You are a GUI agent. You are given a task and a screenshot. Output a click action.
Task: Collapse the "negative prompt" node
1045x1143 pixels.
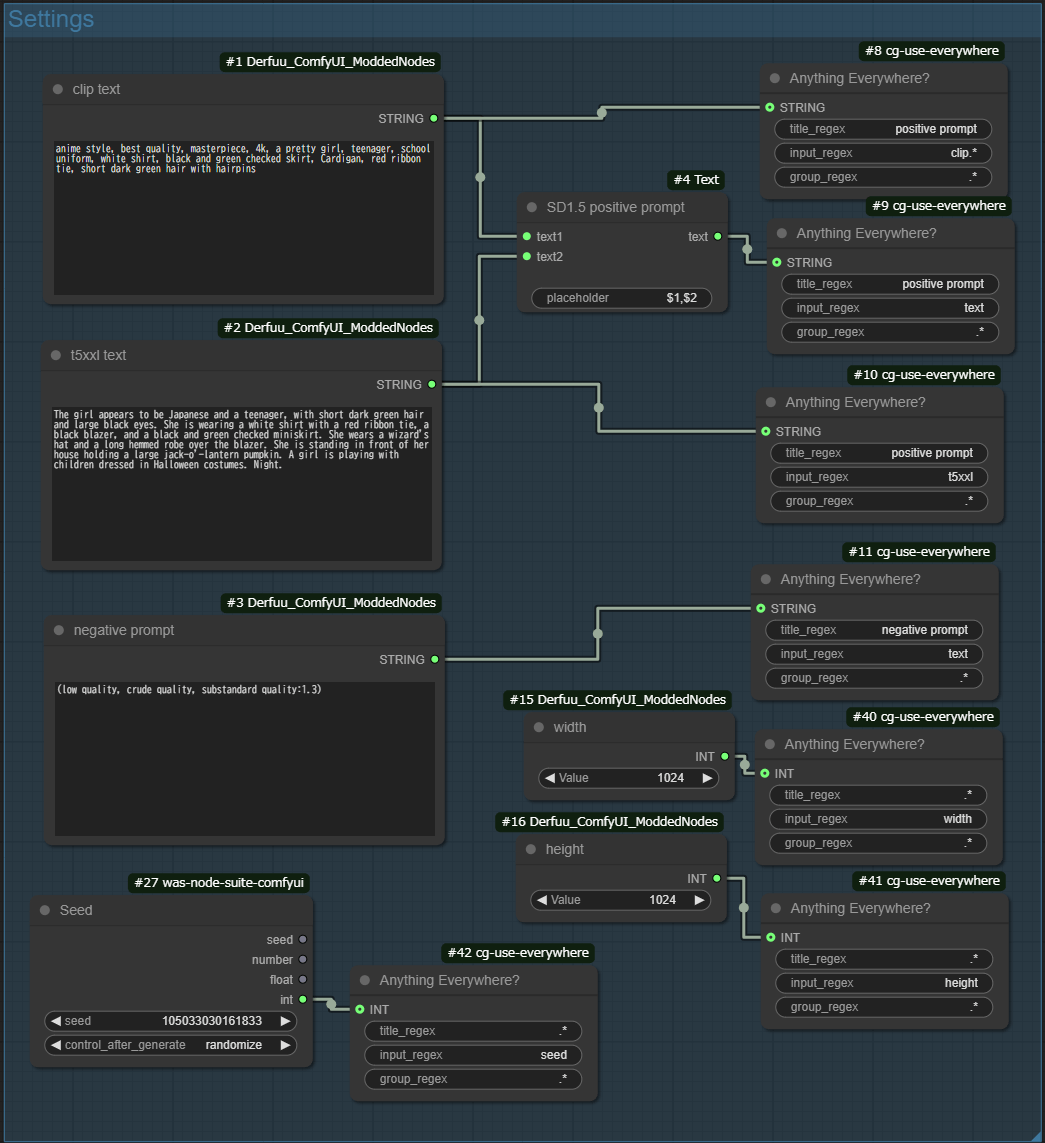point(57,630)
